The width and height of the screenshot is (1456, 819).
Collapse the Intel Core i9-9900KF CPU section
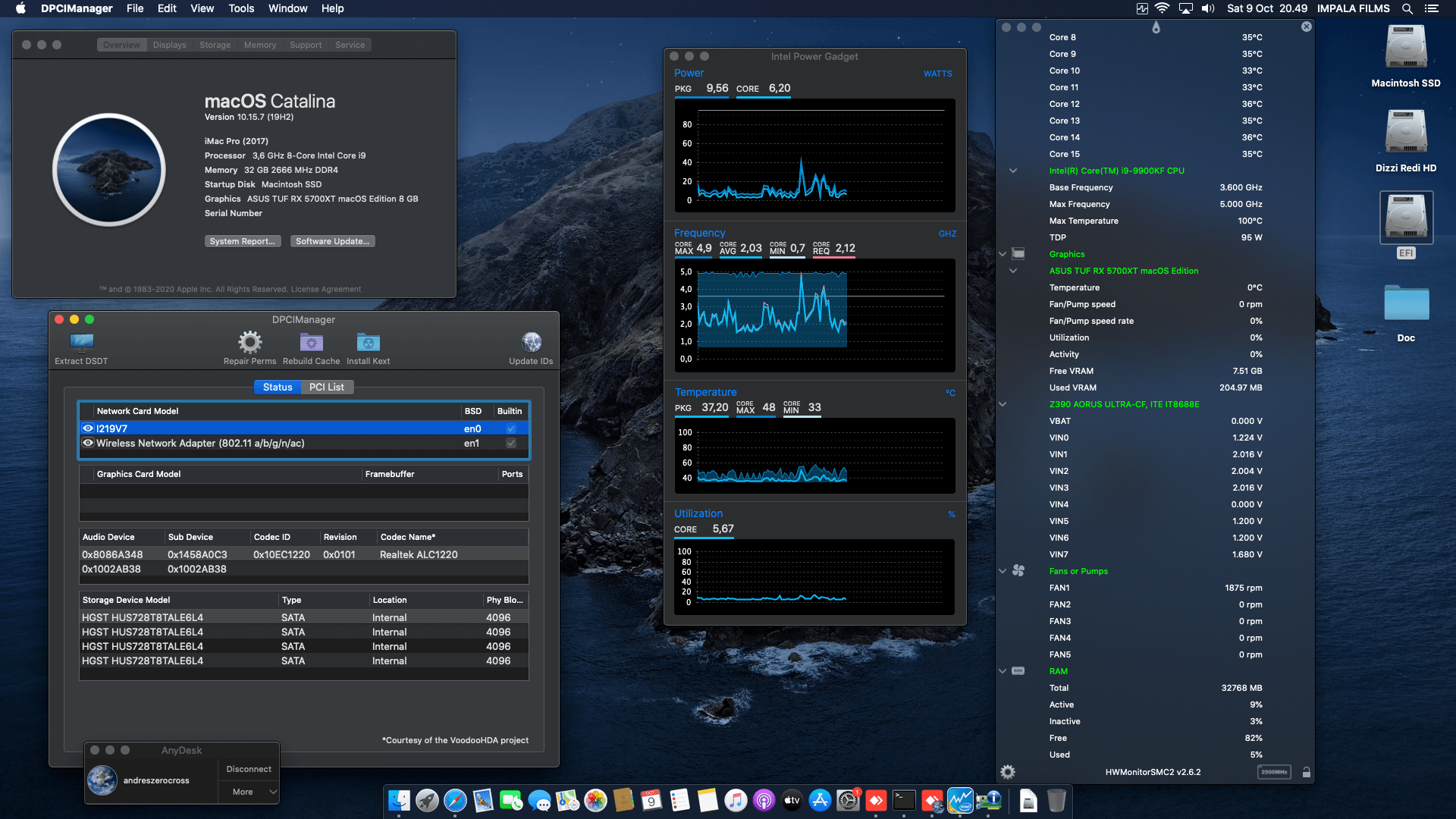[1013, 171]
